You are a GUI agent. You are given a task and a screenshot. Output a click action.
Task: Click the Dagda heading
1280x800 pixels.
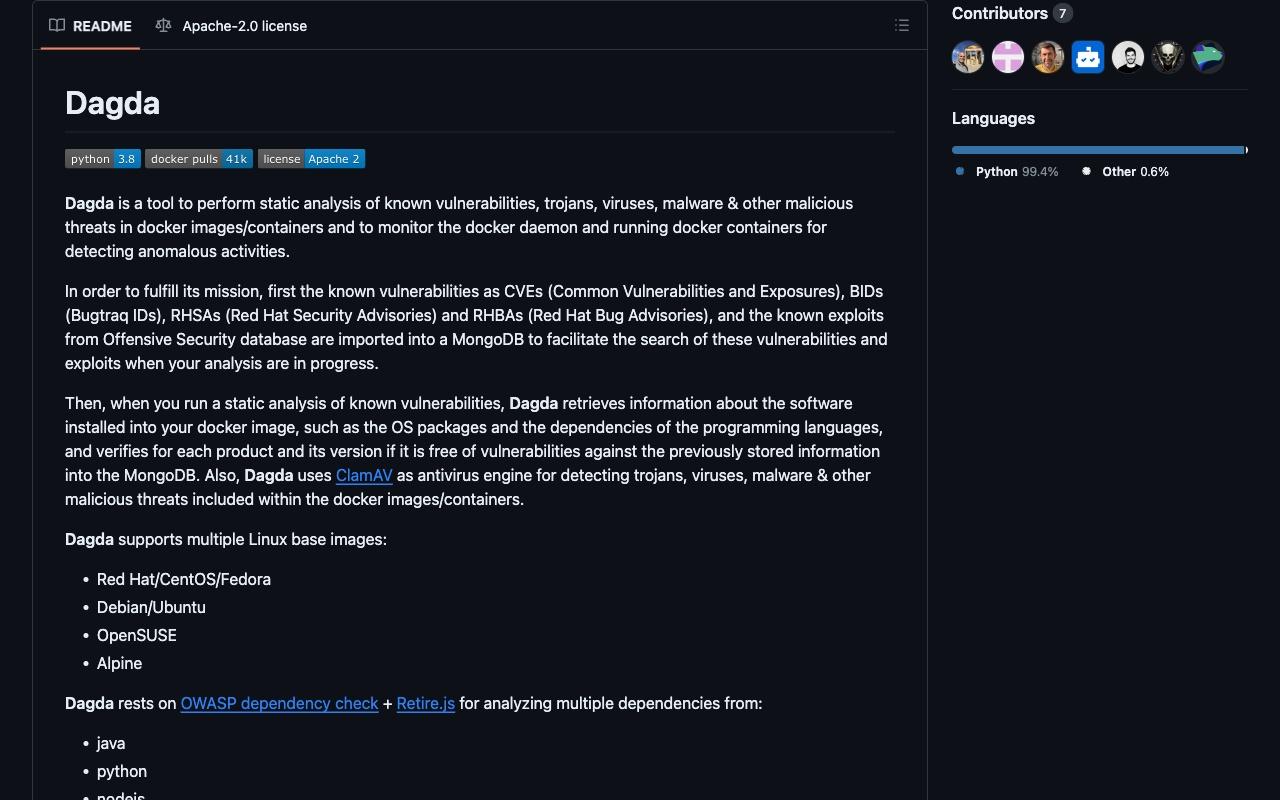pyautogui.click(x=112, y=103)
